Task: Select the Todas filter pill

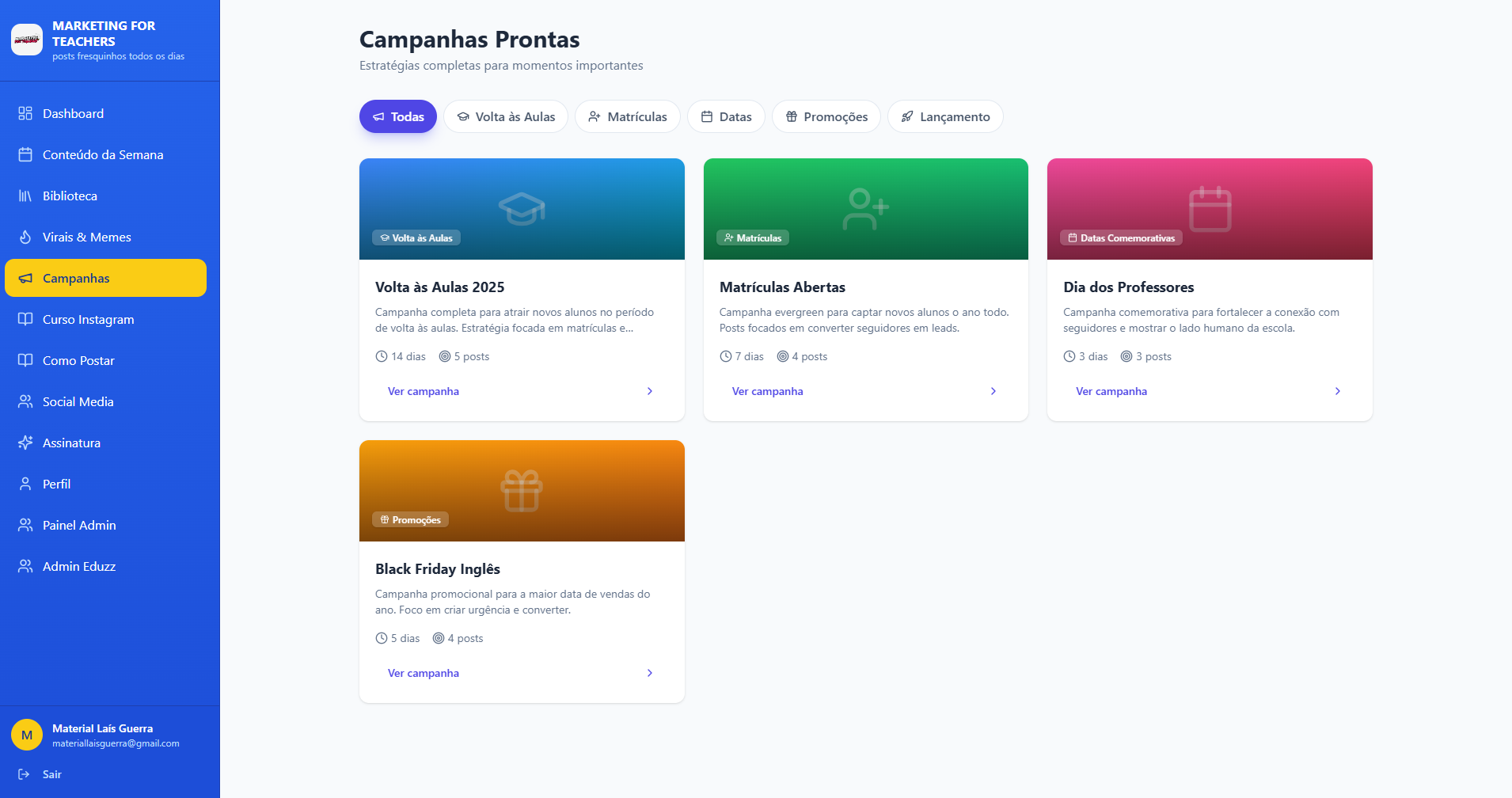Action: tap(398, 116)
